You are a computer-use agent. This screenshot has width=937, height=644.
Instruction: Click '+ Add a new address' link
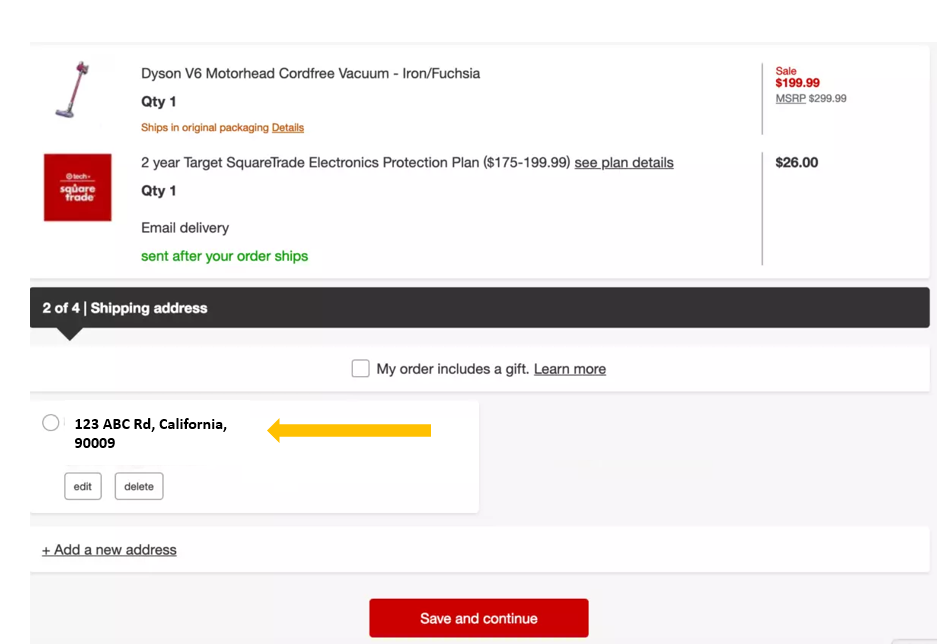(x=109, y=550)
